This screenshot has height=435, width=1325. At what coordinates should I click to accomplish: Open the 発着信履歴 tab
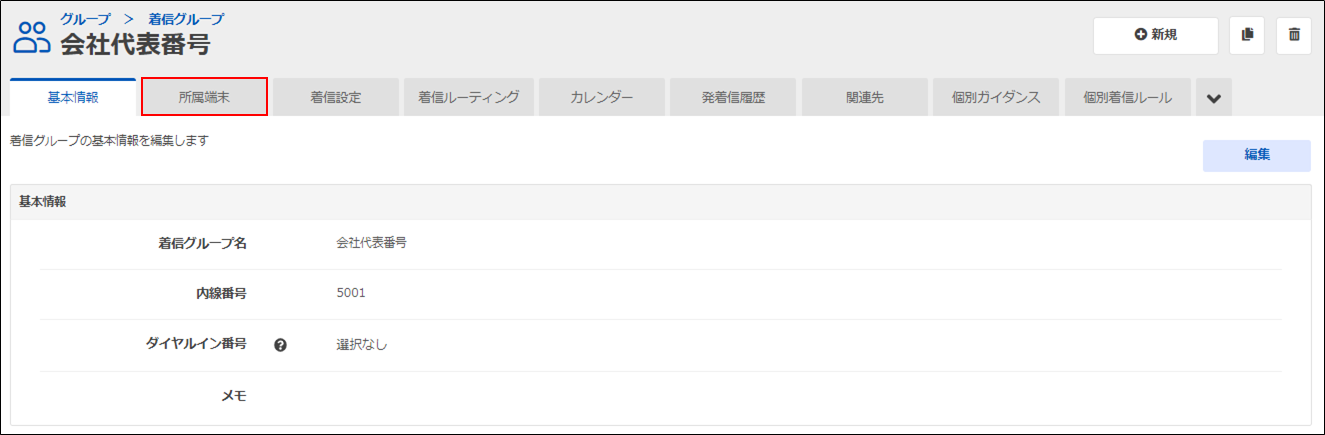coord(733,98)
